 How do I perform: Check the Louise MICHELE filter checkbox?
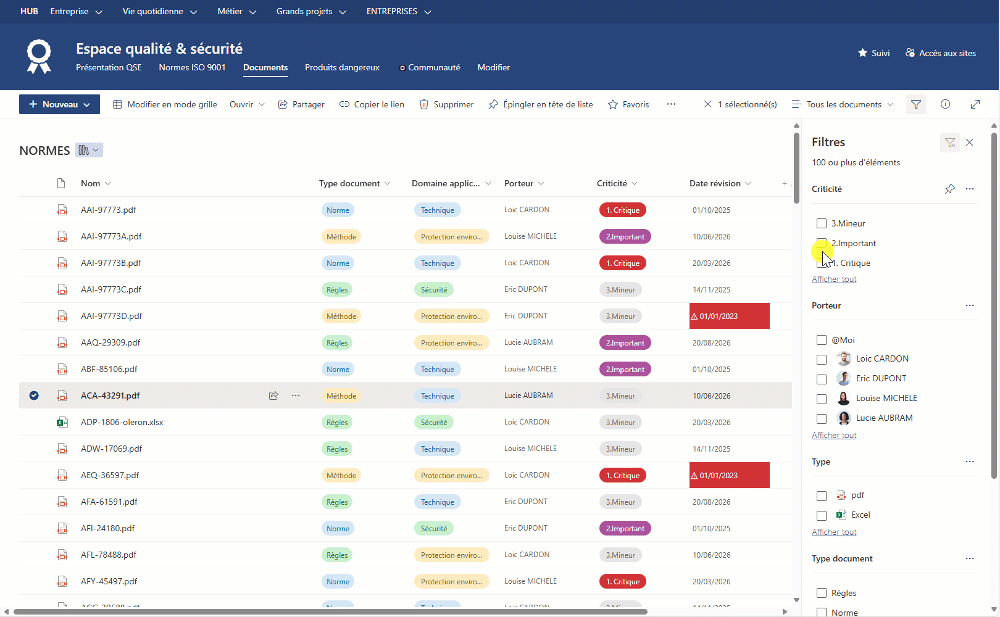pos(821,399)
